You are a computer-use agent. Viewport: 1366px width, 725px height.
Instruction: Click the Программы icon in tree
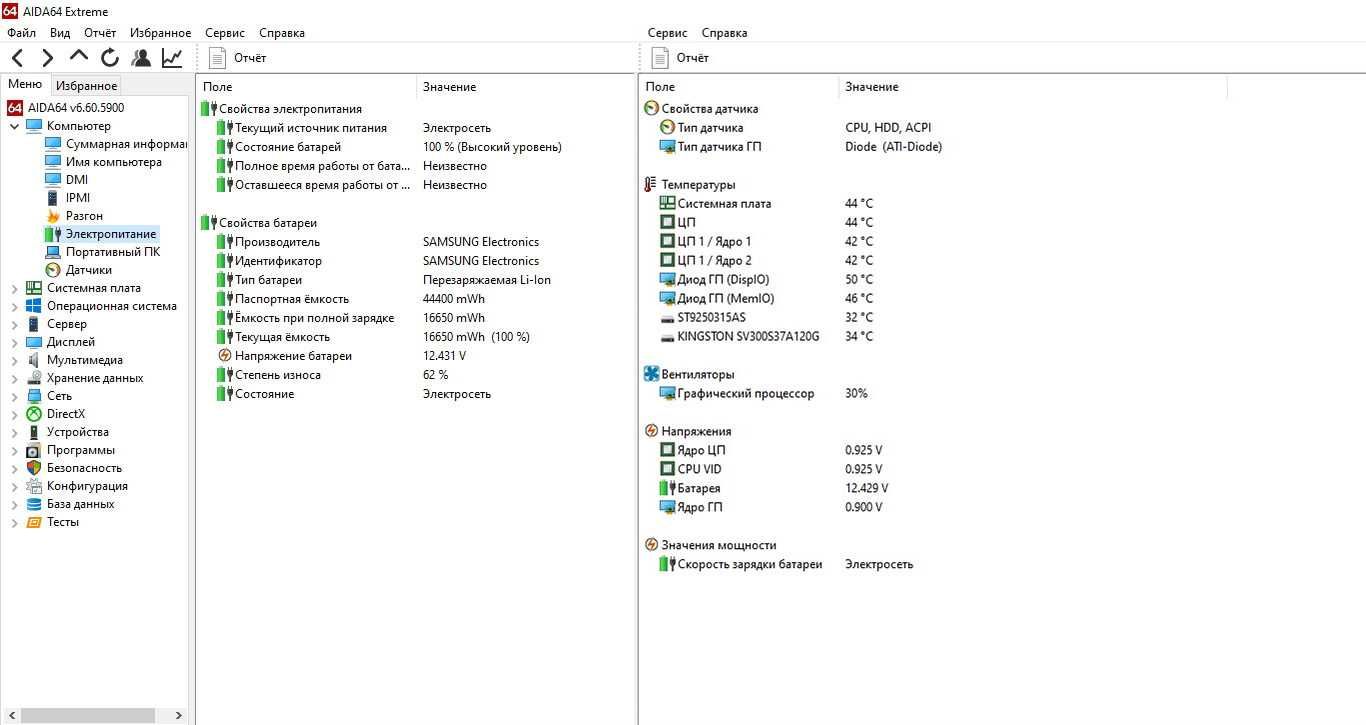tap(34, 450)
